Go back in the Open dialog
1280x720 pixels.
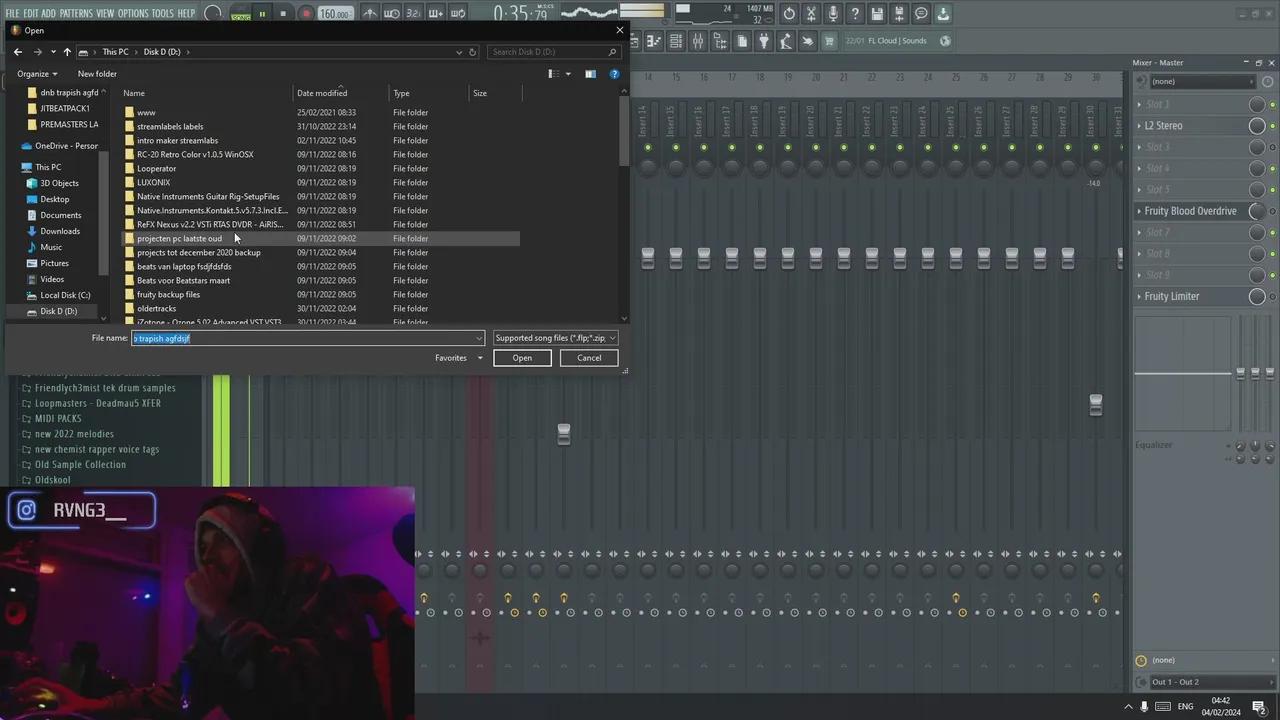(17, 52)
